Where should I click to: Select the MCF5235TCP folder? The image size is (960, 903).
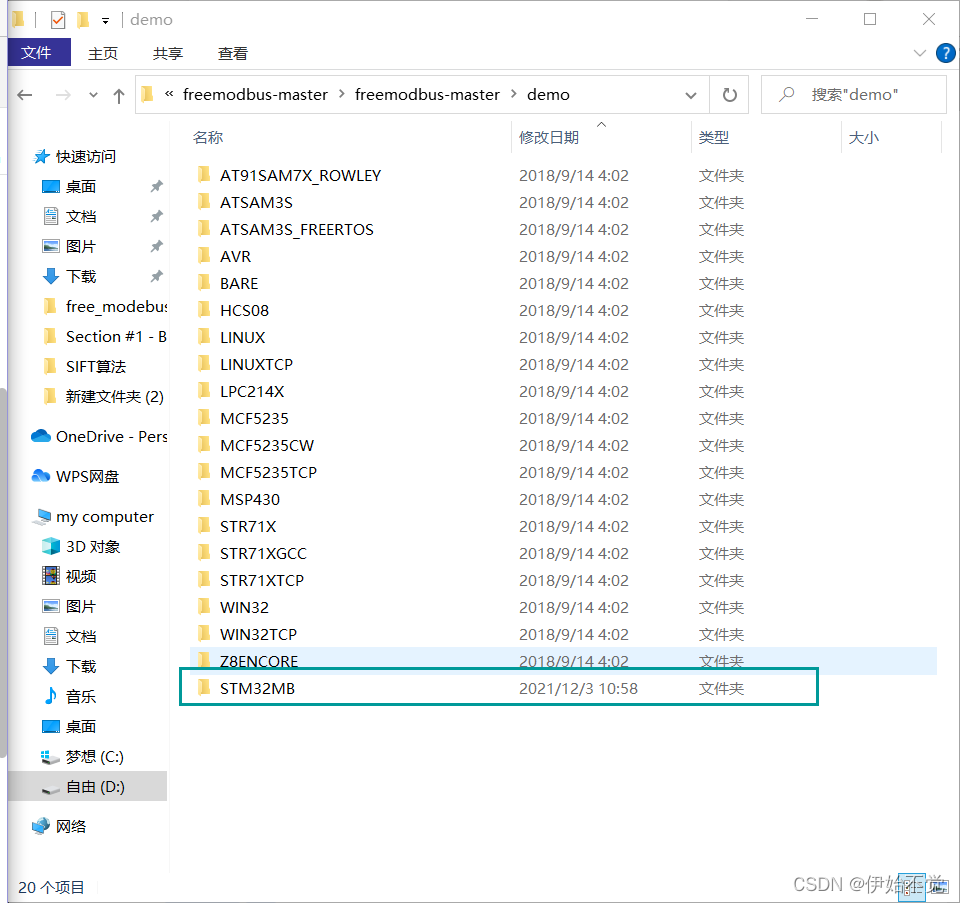click(268, 472)
